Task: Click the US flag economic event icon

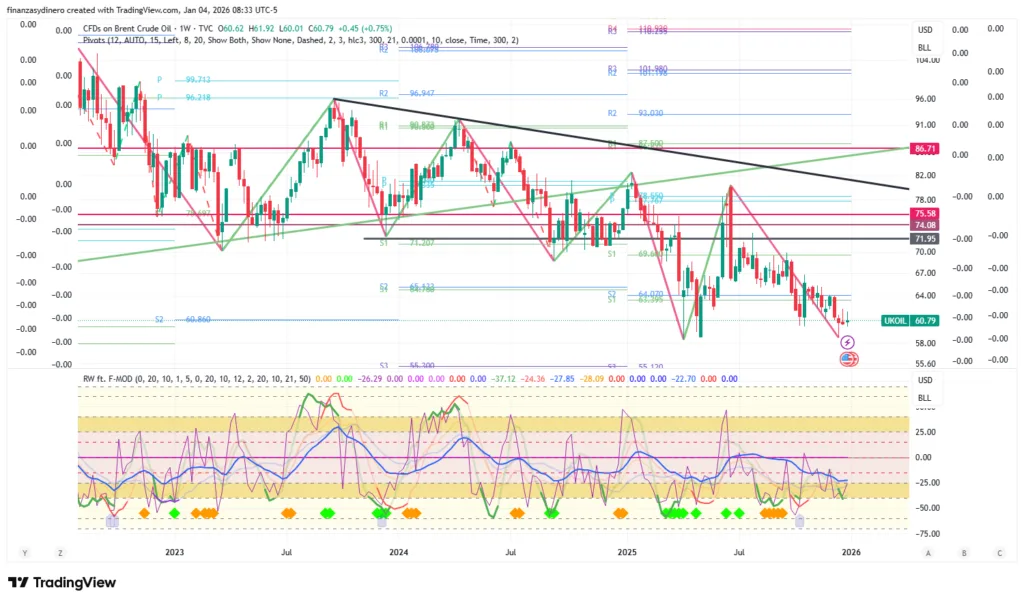Action: click(x=848, y=358)
